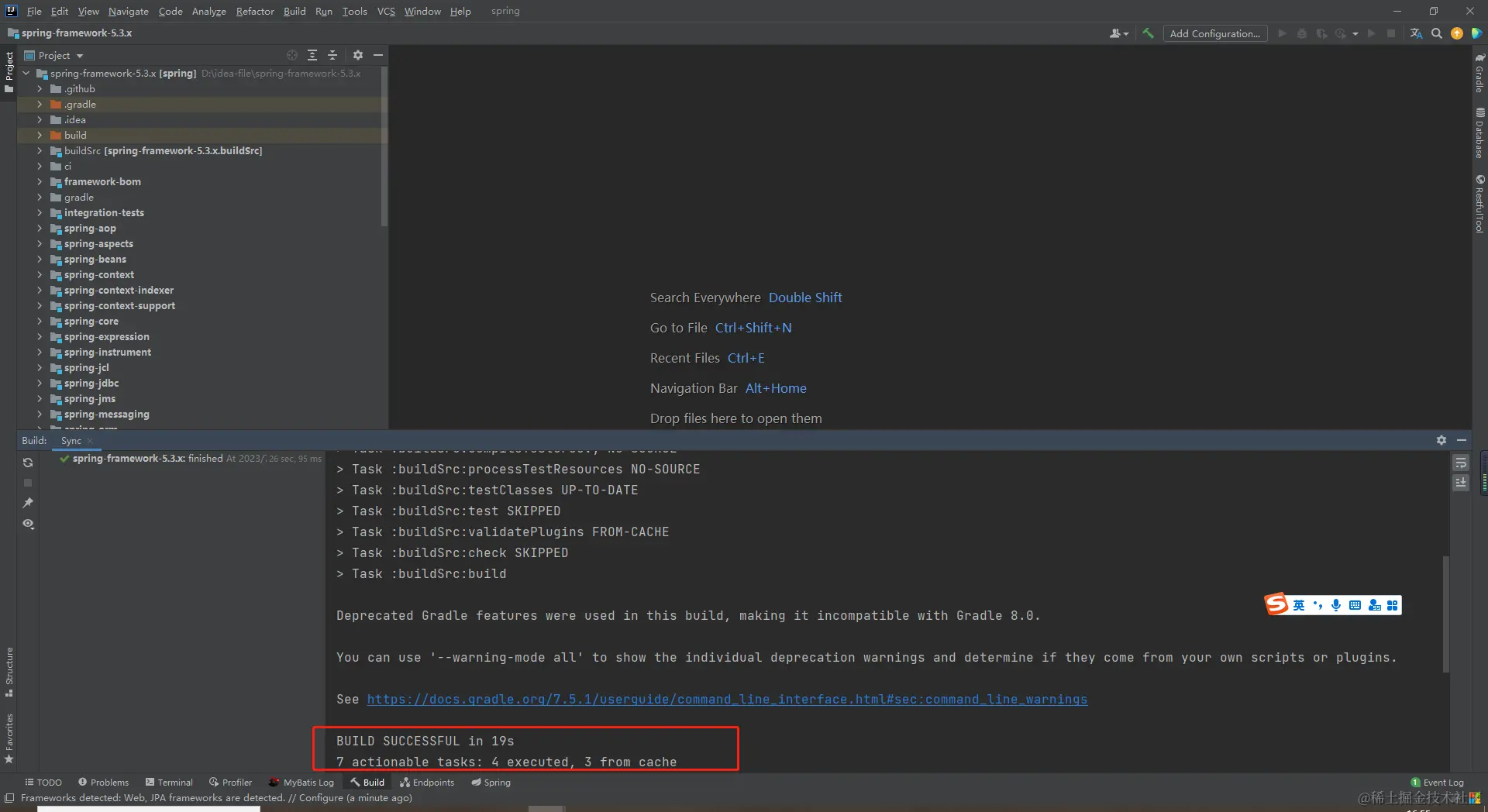Click the Stop icon in Build panel

click(x=28, y=483)
